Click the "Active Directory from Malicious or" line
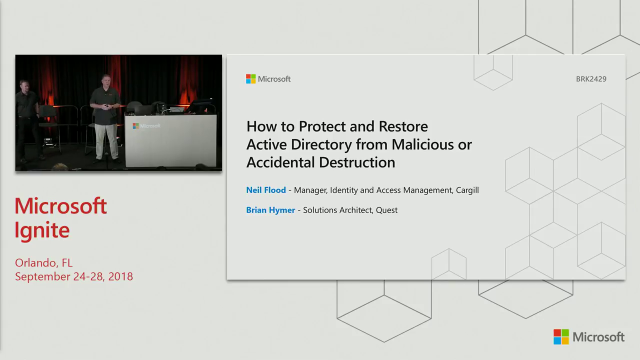This screenshot has height=360, width=640. coord(359,144)
